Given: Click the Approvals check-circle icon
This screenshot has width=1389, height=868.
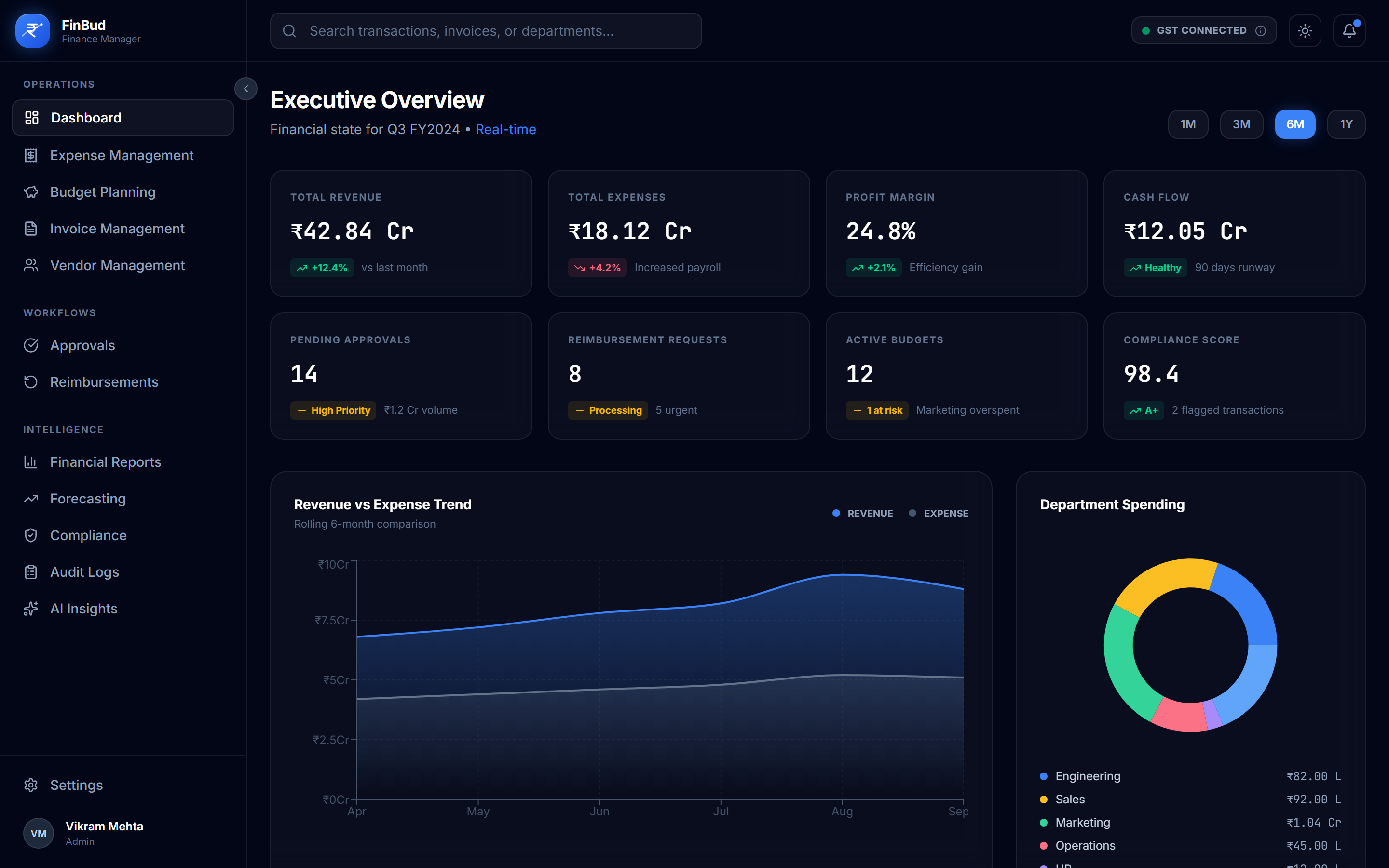Looking at the screenshot, I should [31, 346].
